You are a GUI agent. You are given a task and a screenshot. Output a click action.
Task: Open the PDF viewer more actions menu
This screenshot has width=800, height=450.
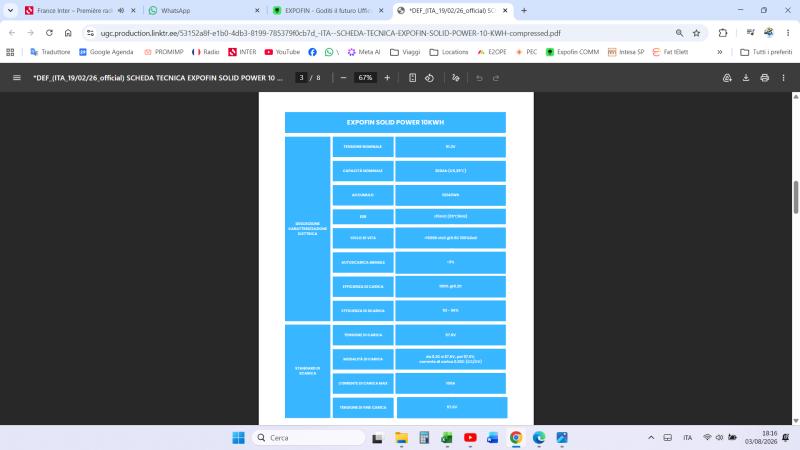[x=783, y=78]
